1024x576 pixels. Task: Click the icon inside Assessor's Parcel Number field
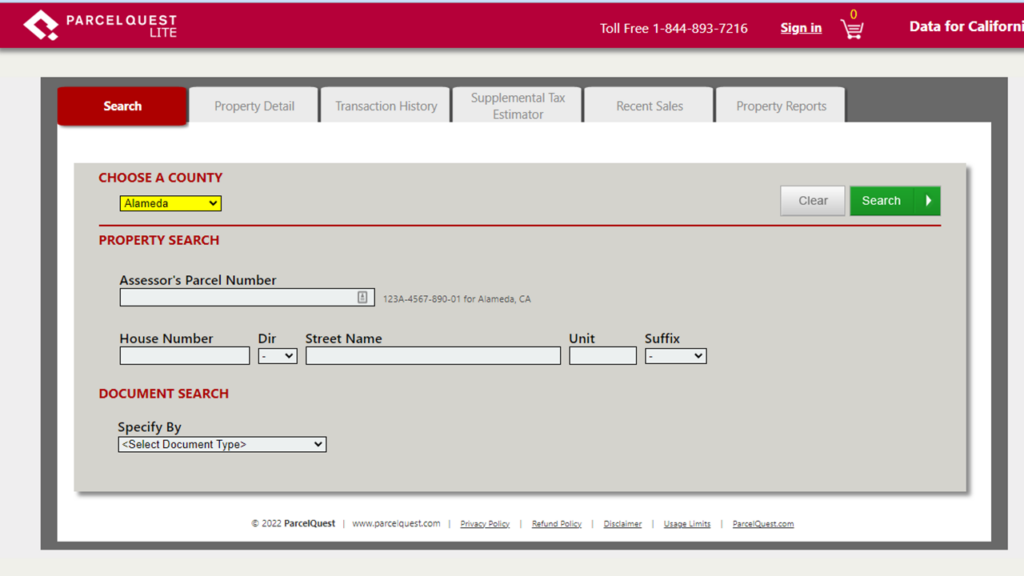(x=363, y=298)
